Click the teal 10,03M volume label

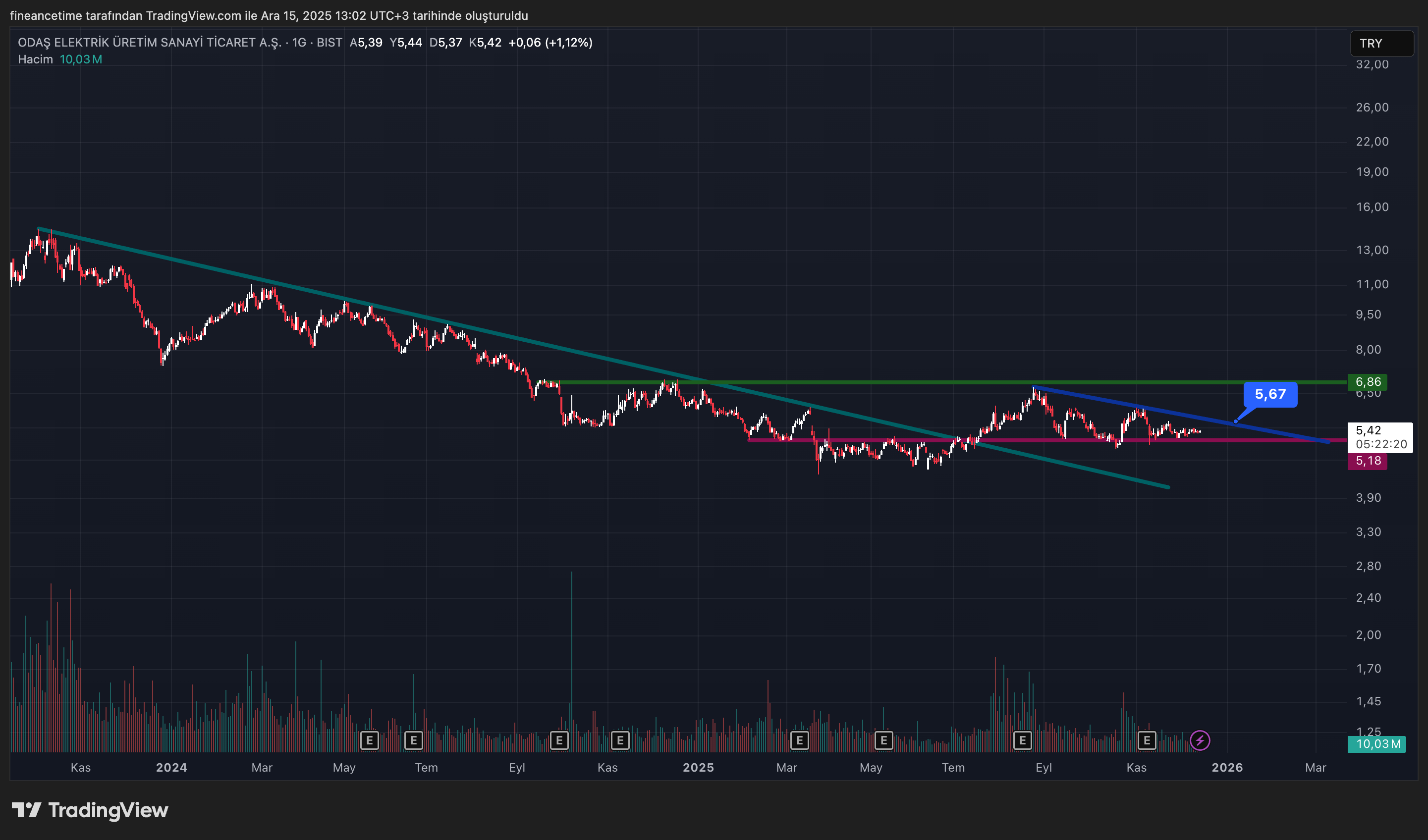[1377, 744]
